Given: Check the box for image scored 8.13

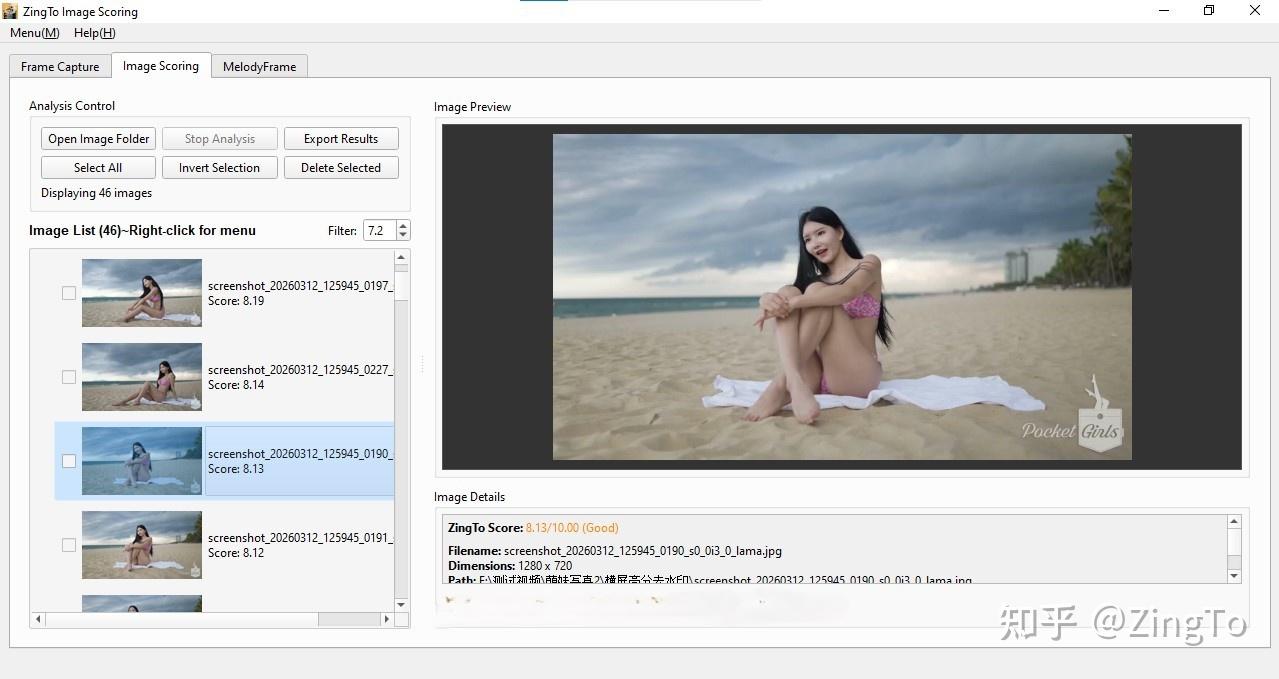Looking at the screenshot, I should pyautogui.click(x=69, y=461).
